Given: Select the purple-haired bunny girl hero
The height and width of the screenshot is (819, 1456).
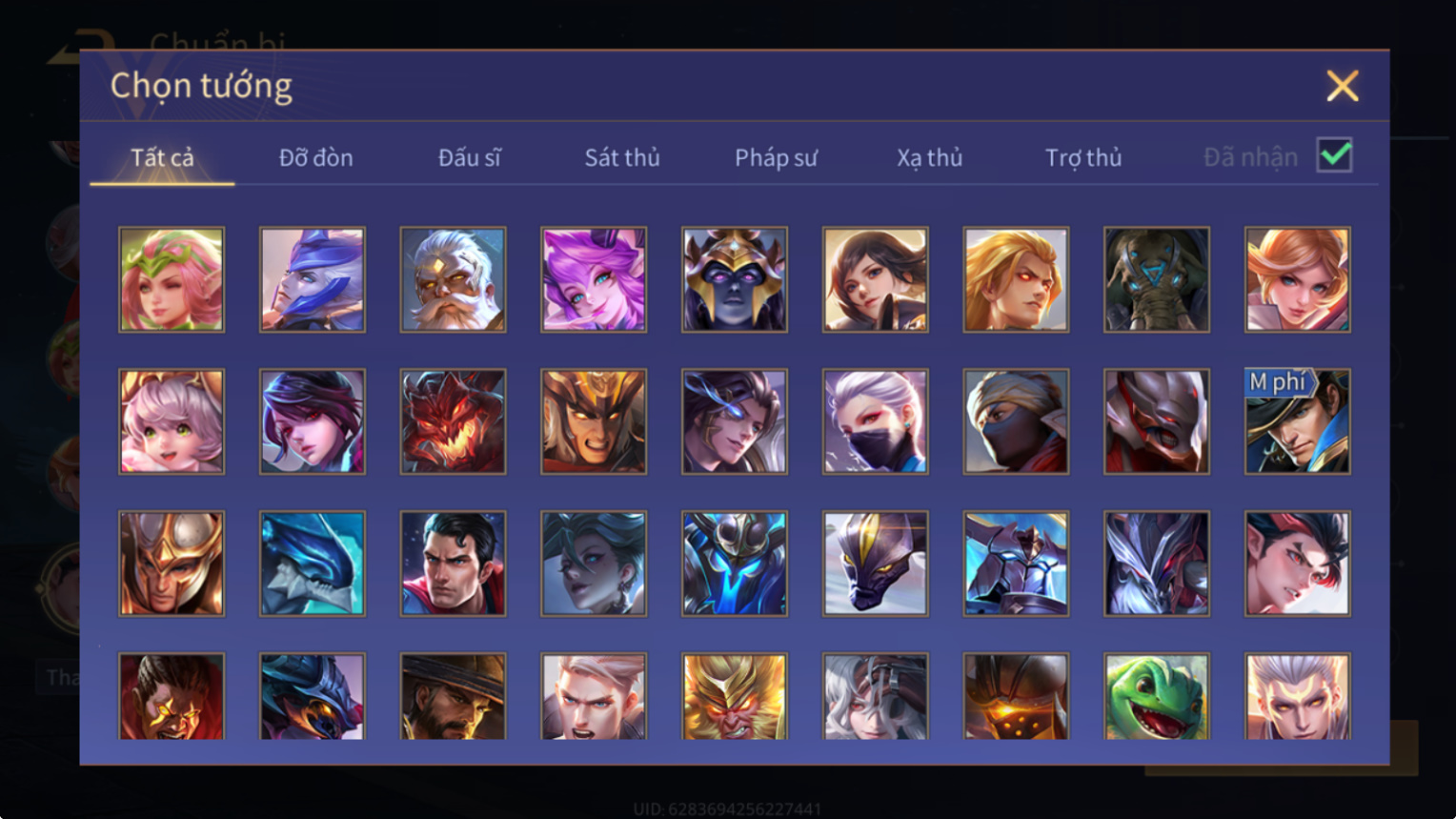Looking at the screenshot, I should coord(594,279).
